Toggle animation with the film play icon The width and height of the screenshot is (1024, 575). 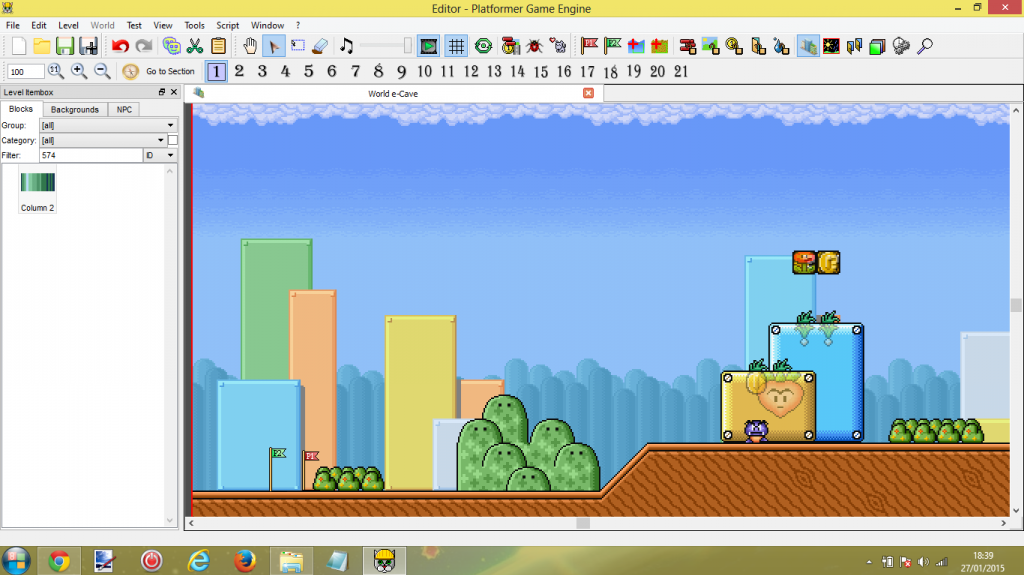pyautogui.click(x=428, y=46)
